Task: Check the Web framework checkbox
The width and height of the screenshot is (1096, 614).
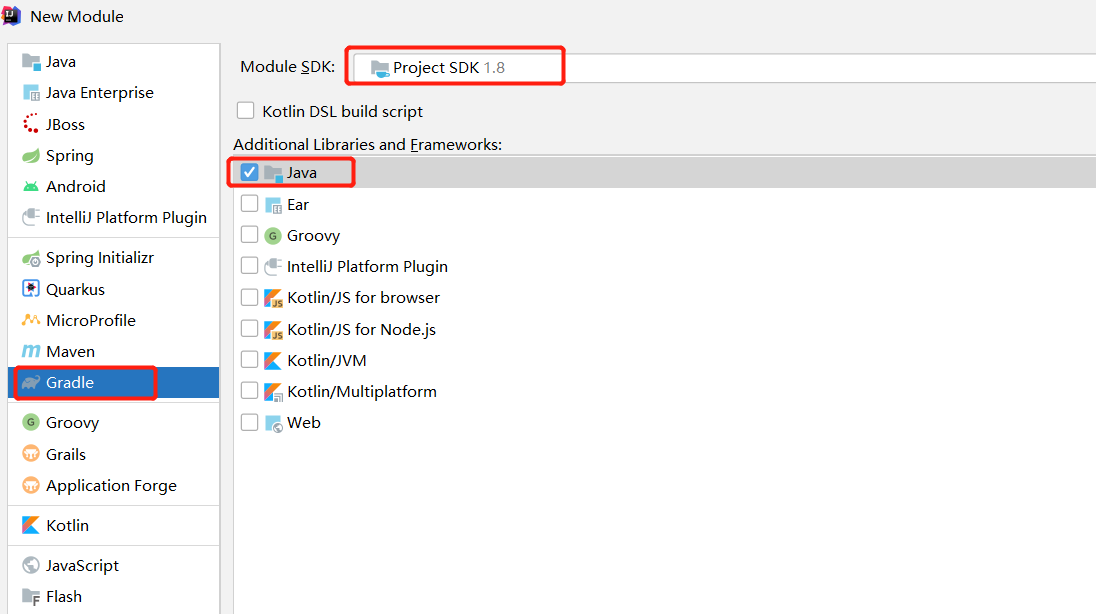Action: (250, 422)
